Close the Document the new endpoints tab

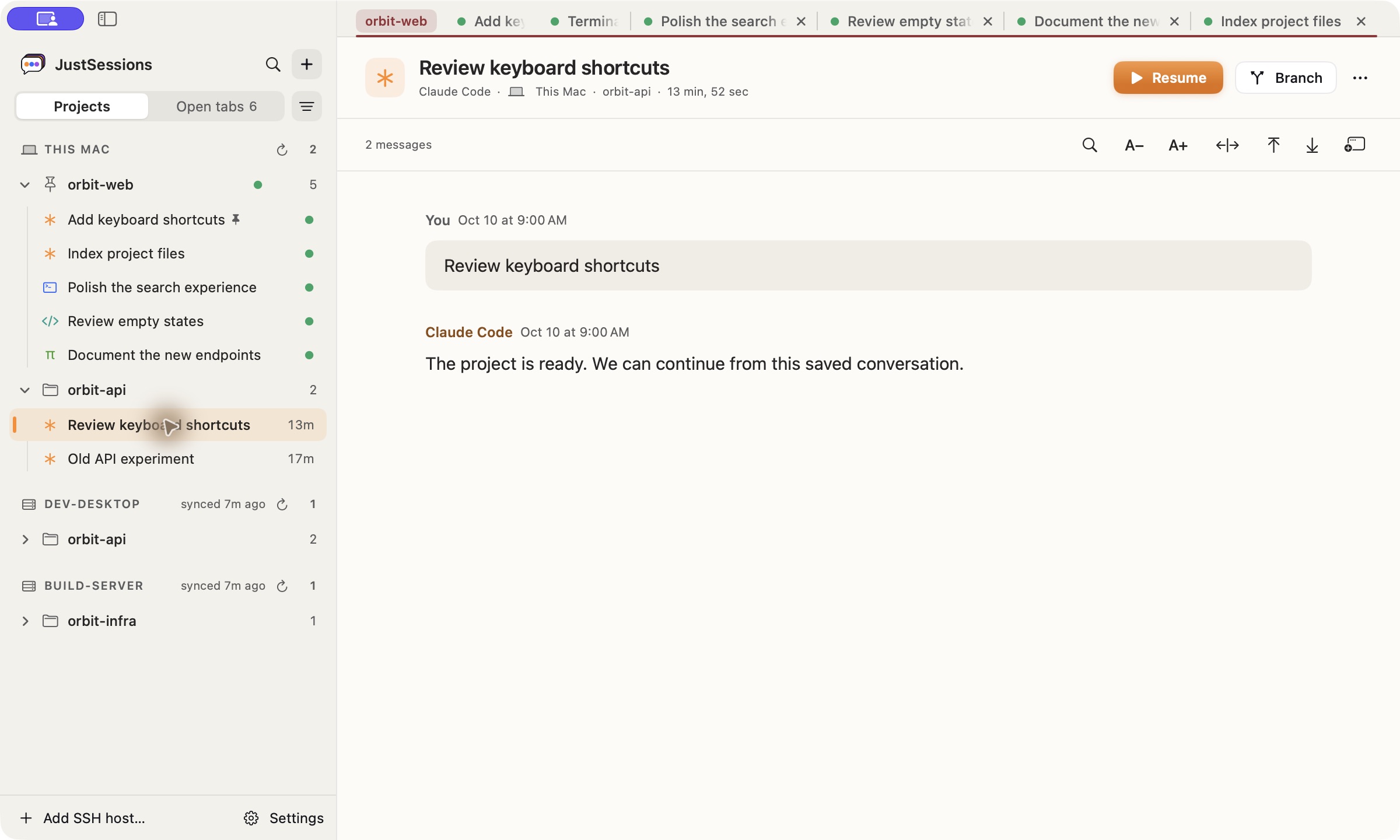[x=1174, y=22]
